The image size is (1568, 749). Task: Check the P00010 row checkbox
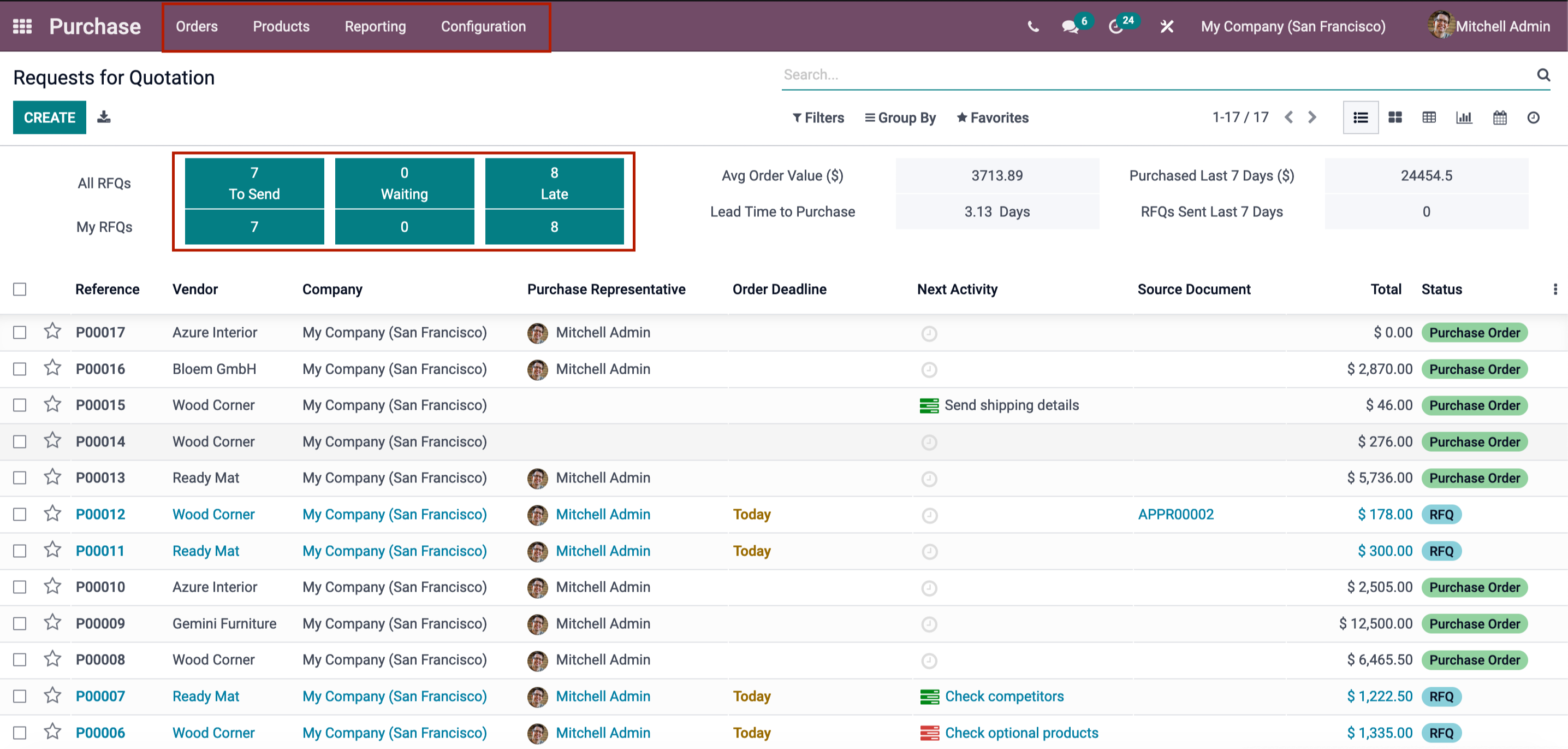click(20, 587)
